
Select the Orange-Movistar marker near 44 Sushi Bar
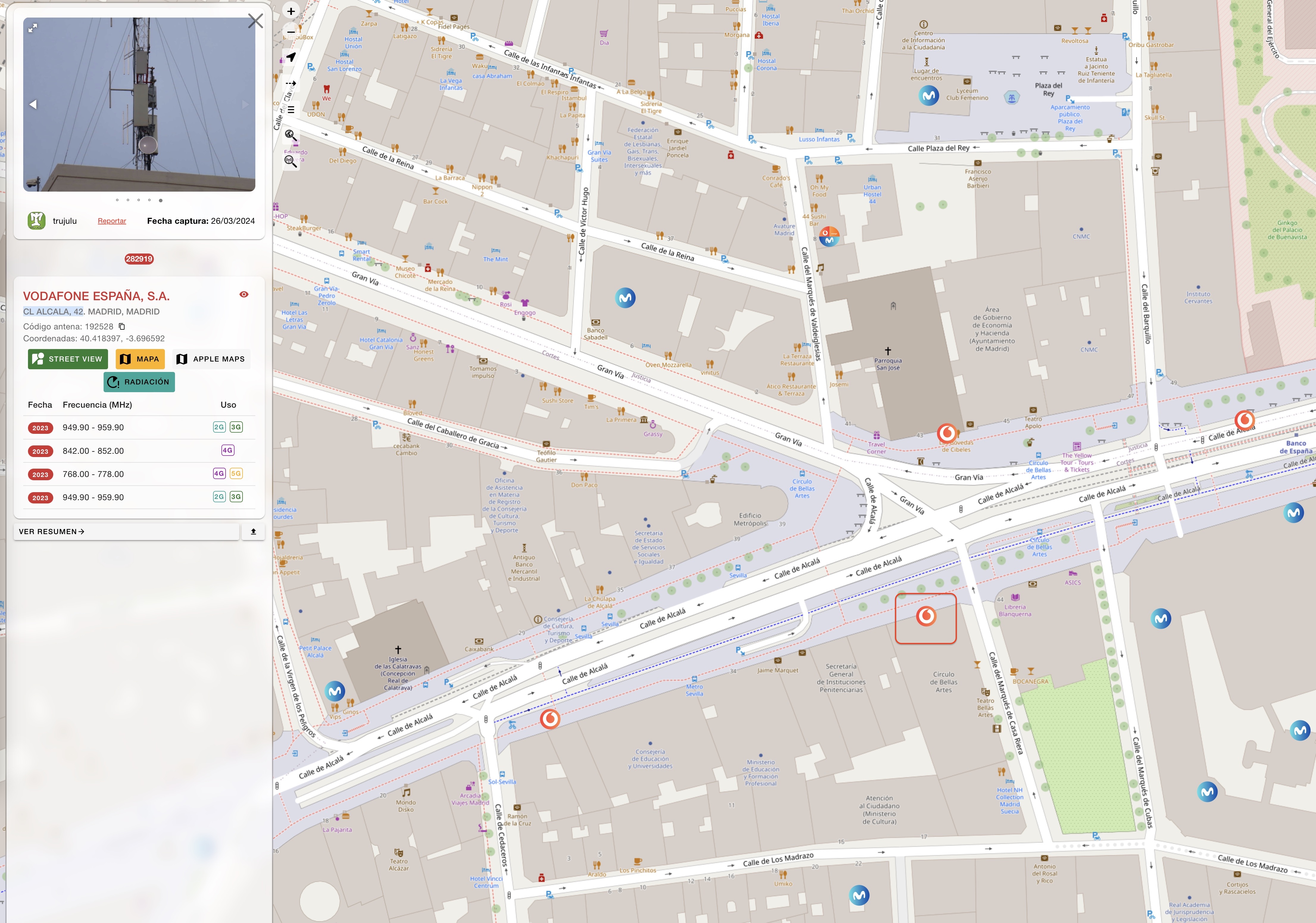point(829,236)
